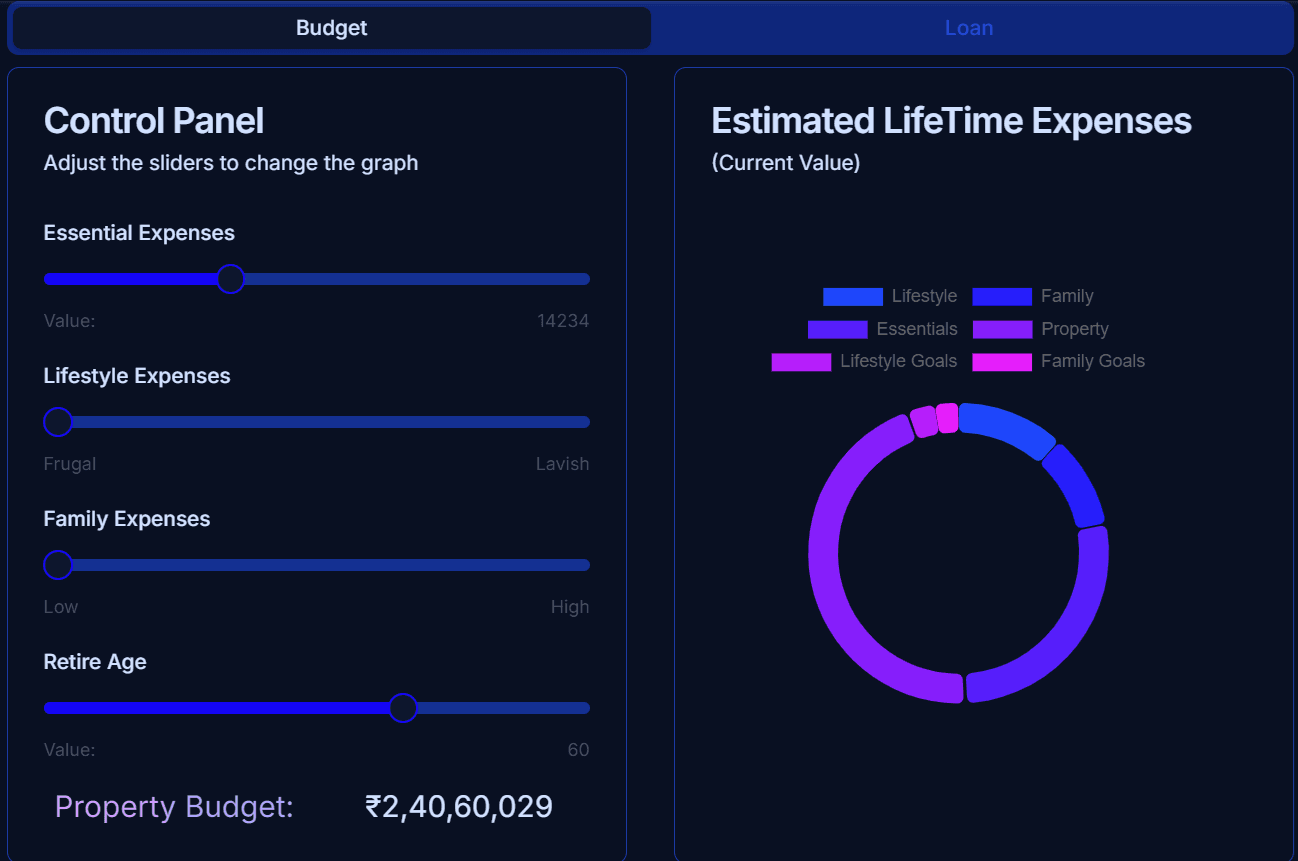Click the Low label under Family Expenses
Viewport: 1298px width, 861px height.
61,607
